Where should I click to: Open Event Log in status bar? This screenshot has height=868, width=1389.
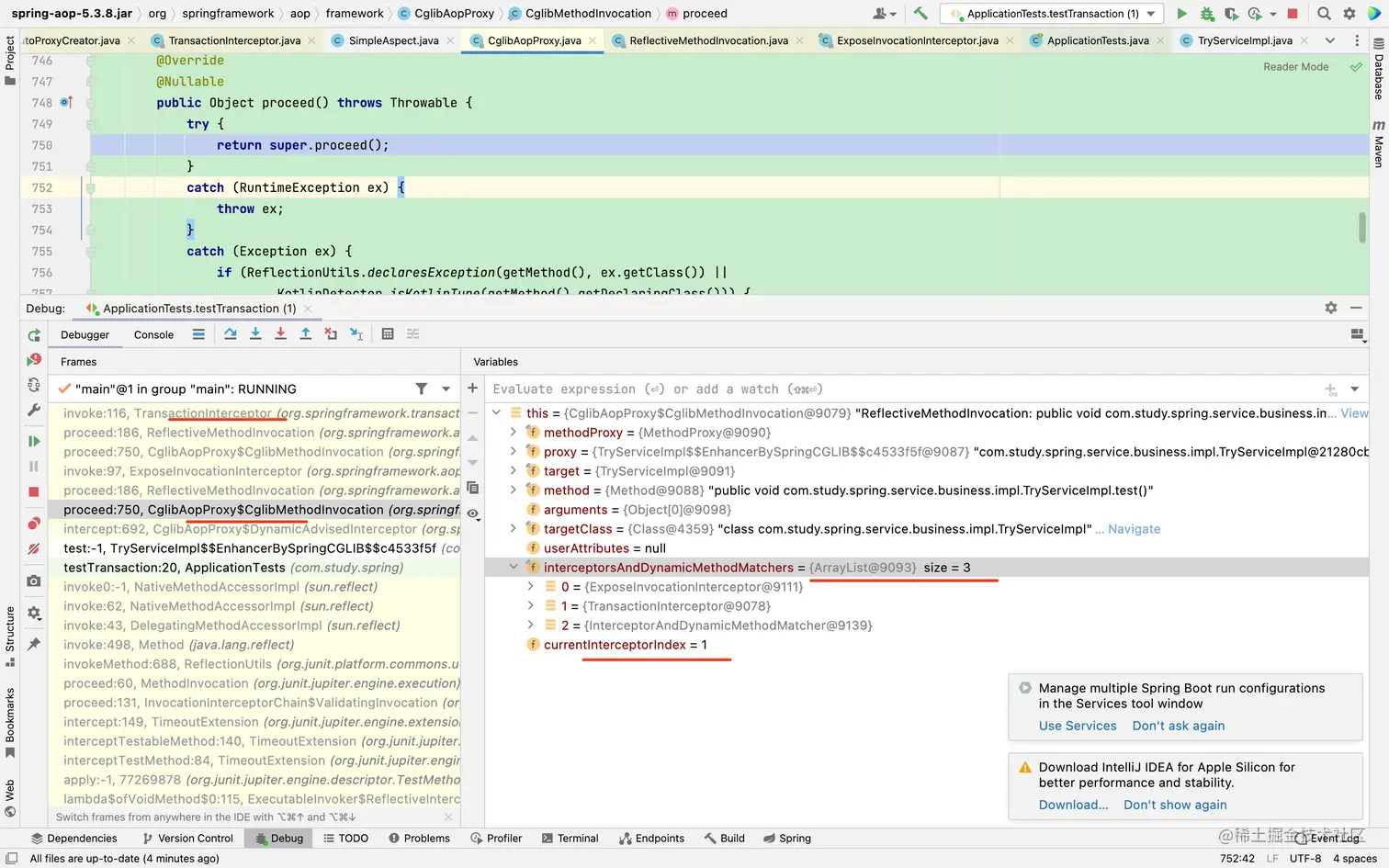(1327, 839)
